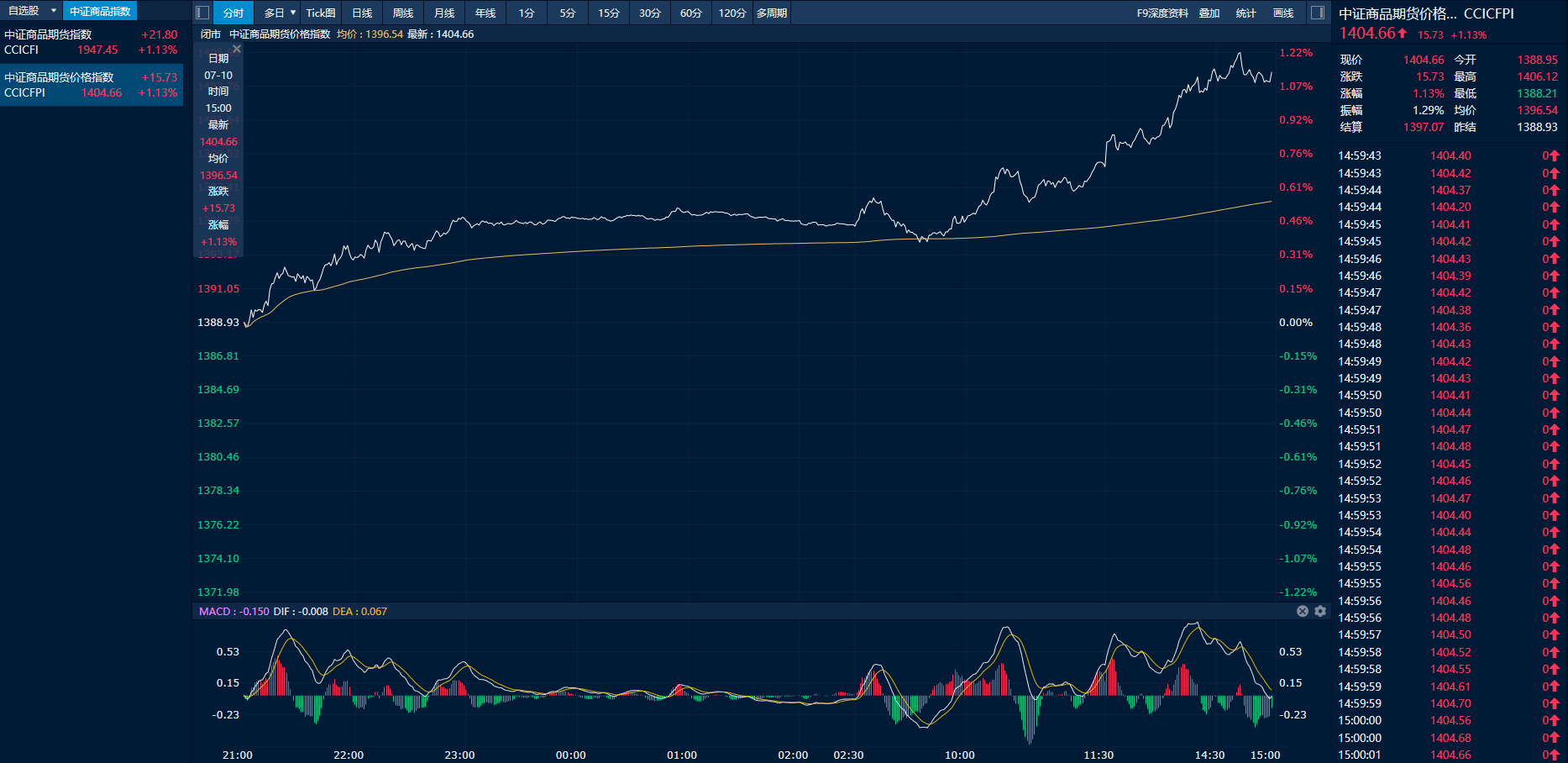Select the 15分 period
The image size is (1568, 763).
click(609, 13)
